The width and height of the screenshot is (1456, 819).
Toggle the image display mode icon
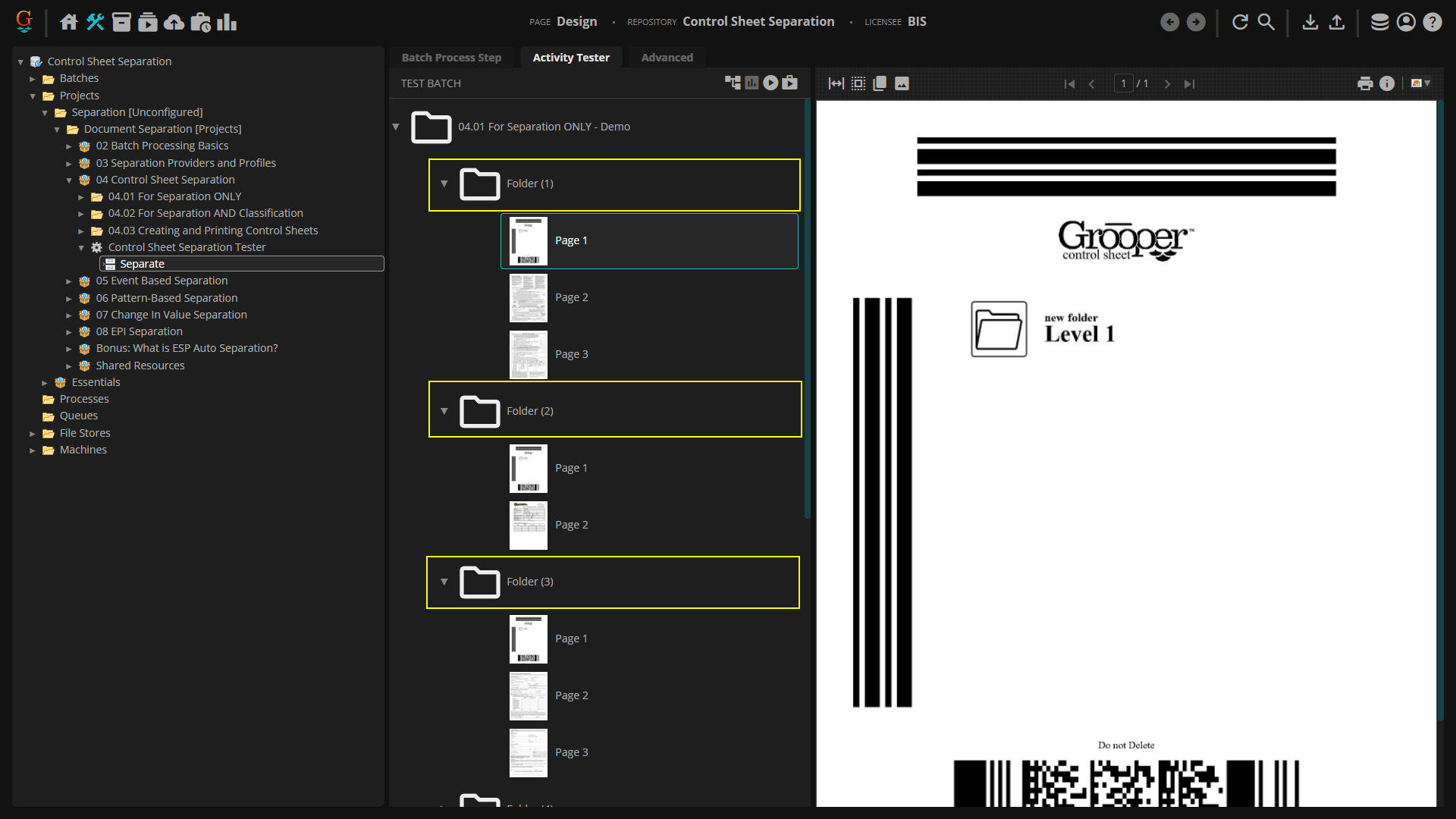[x=902, y=83]
